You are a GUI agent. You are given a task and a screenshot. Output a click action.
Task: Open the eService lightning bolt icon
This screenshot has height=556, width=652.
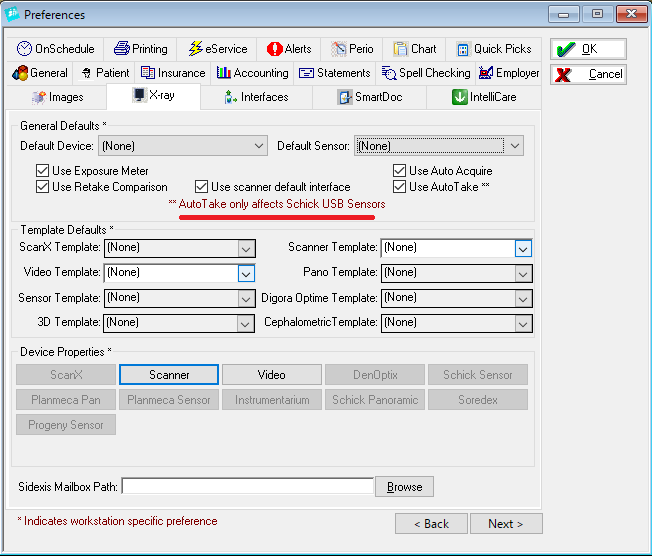[195, 49]
